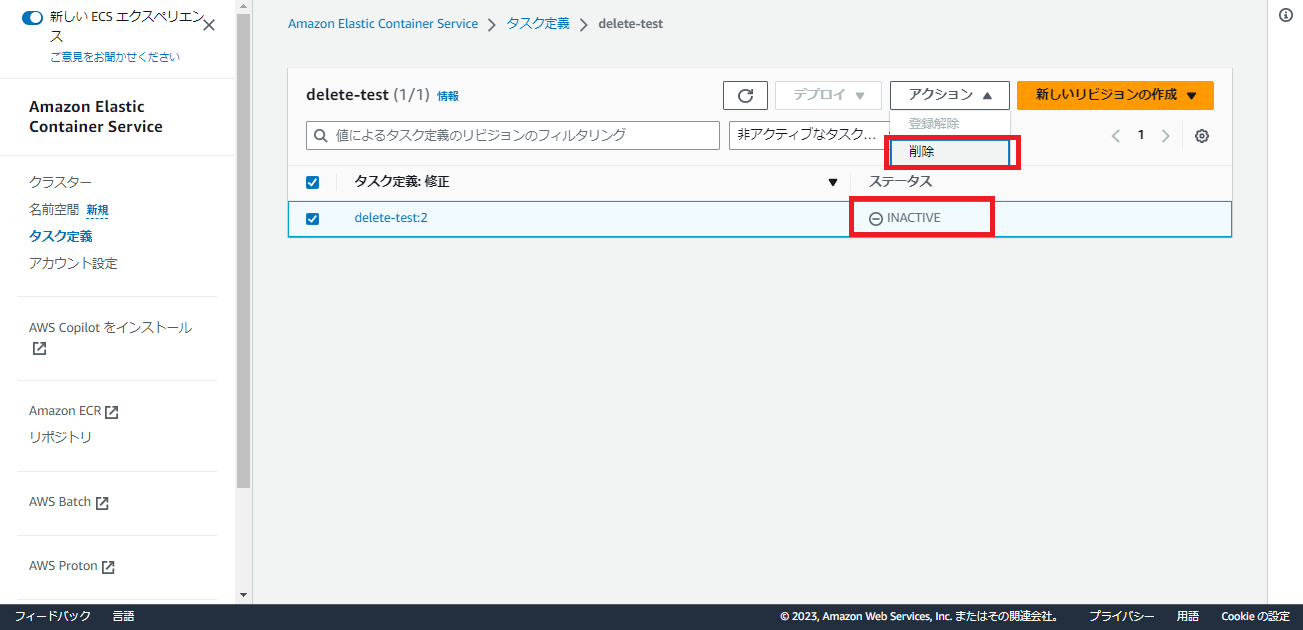
Task: Click the info icon in top-right corner
Action: click(x=1287, y=14)
